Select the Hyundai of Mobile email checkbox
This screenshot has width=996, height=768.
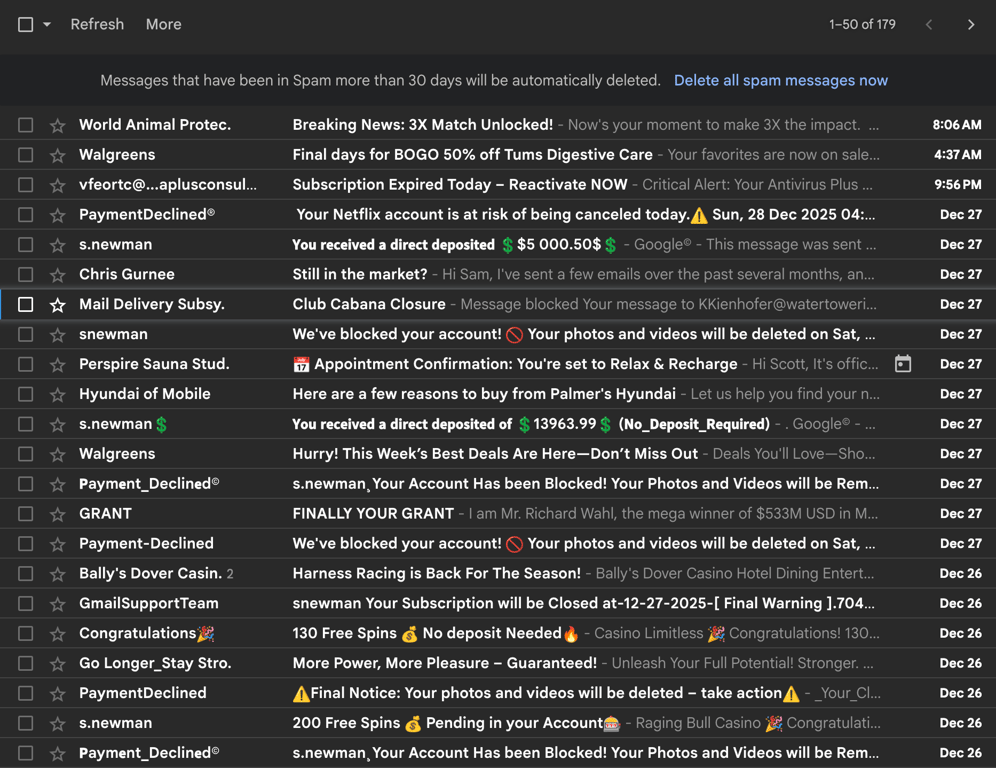(x=25, y=394)
